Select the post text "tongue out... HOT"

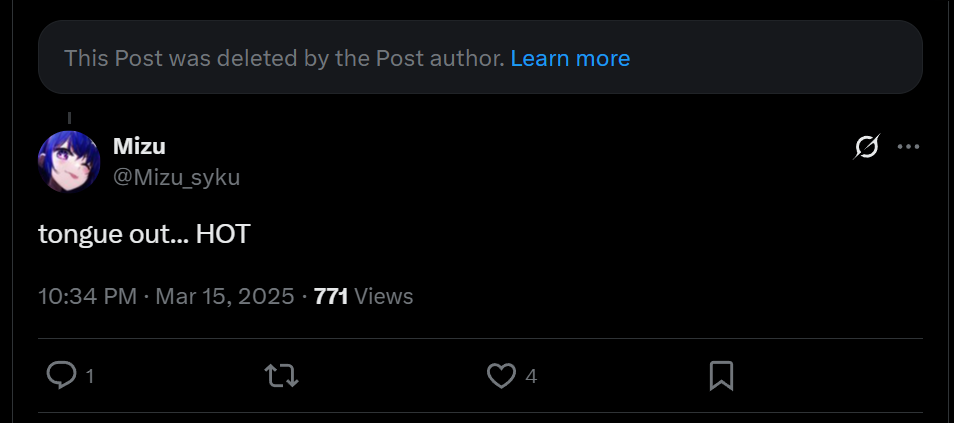tap(143, 235)
